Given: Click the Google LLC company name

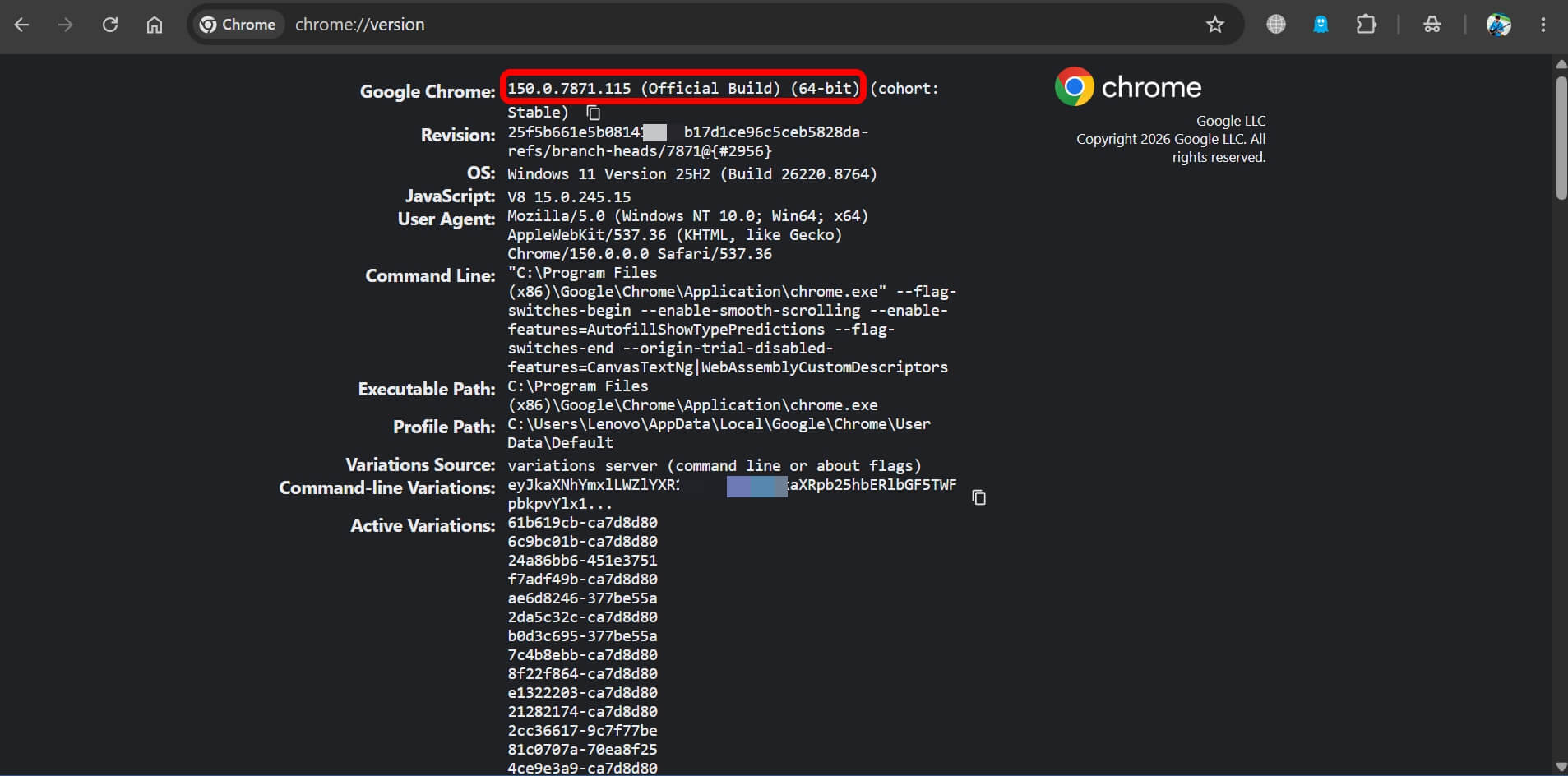Looking at the screenshot, I should (1231, 121).
